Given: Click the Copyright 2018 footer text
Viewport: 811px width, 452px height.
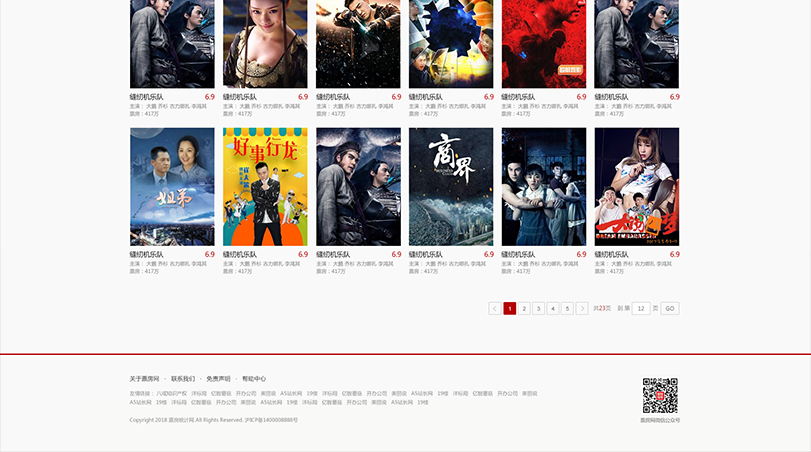Looking at the screenshot, I should [214, 420].
